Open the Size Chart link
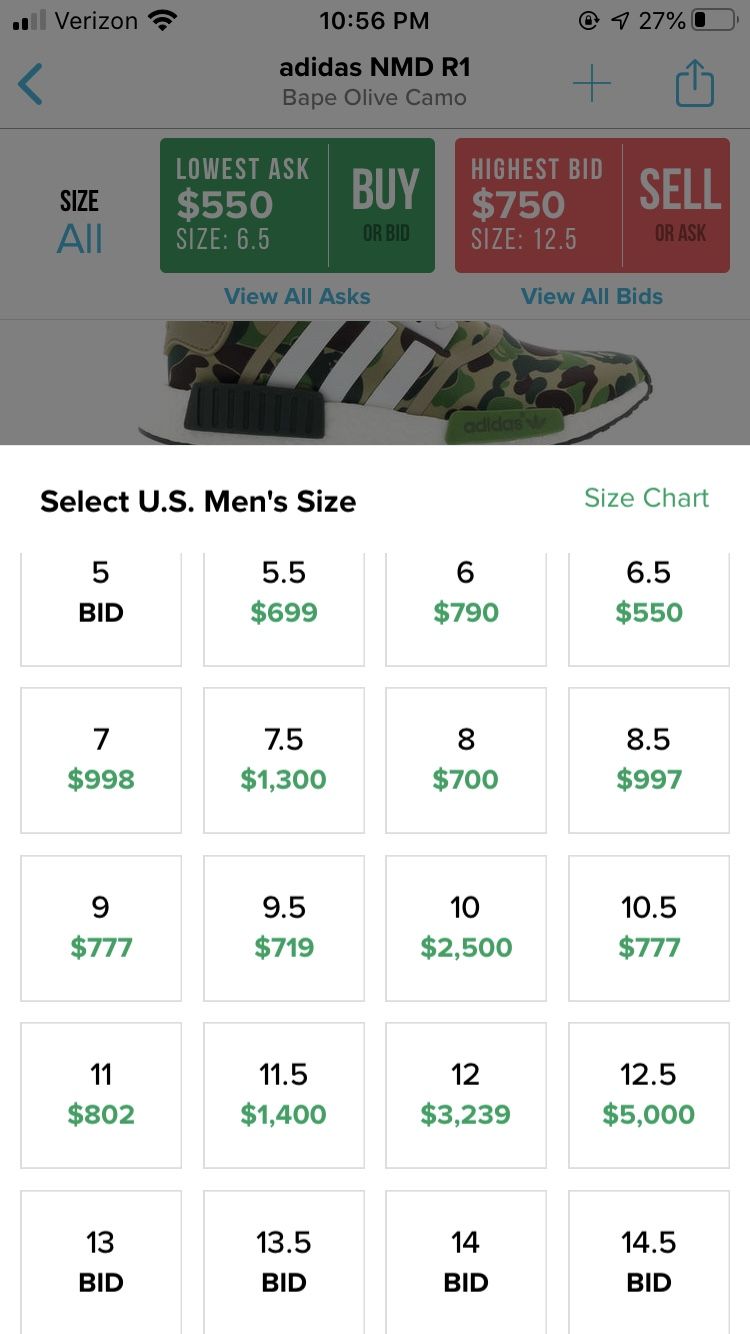750x1334 pixels. pos(646,498)
